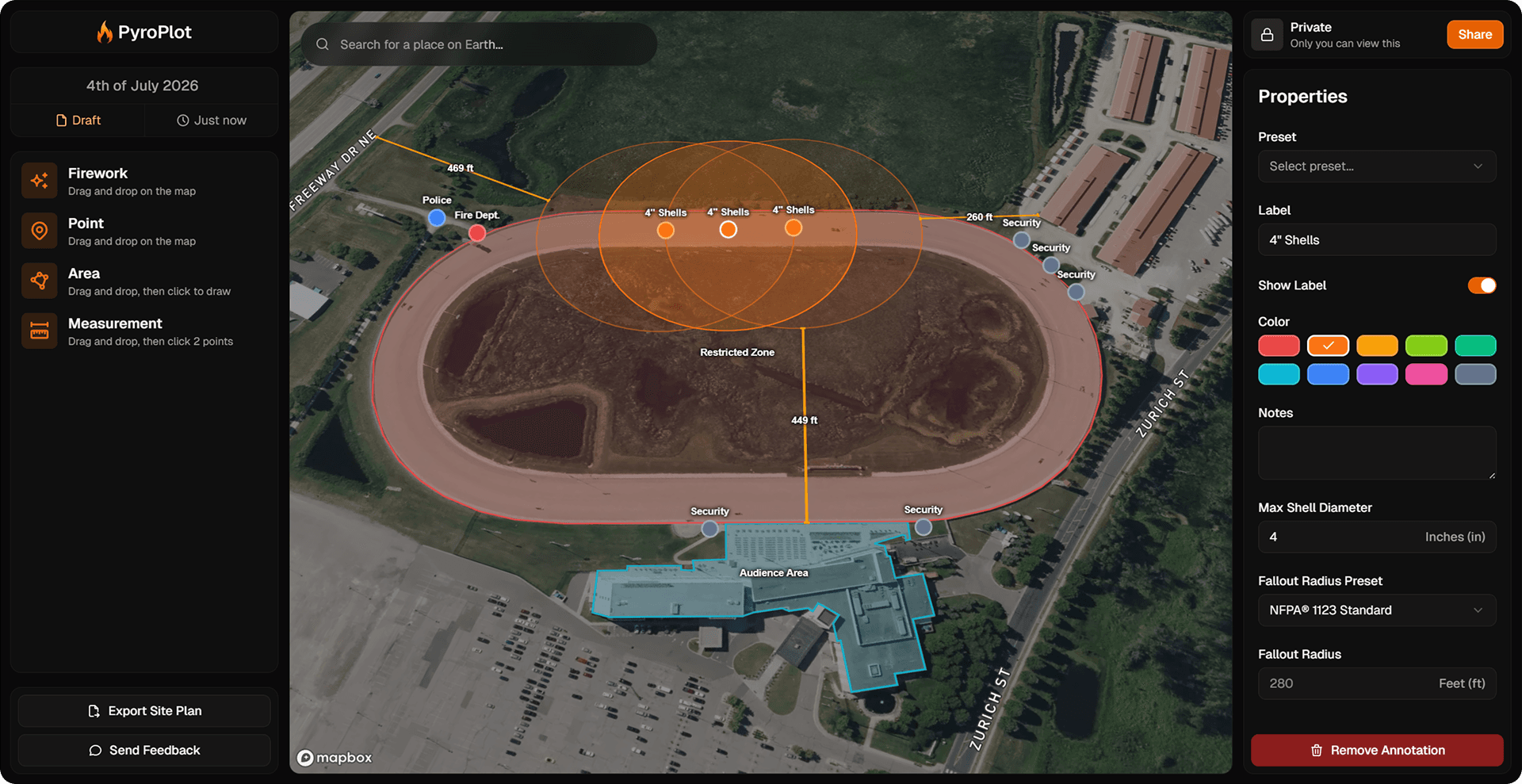Click the Draft status indicator
The image size is (1522, 784).
77,120
